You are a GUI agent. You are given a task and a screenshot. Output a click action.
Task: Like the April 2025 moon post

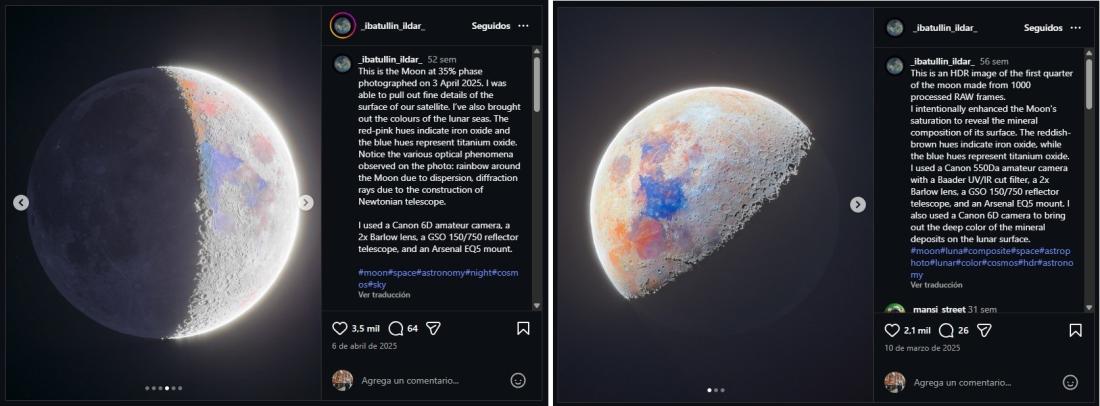pyautogui.click(x=340, y=328)
